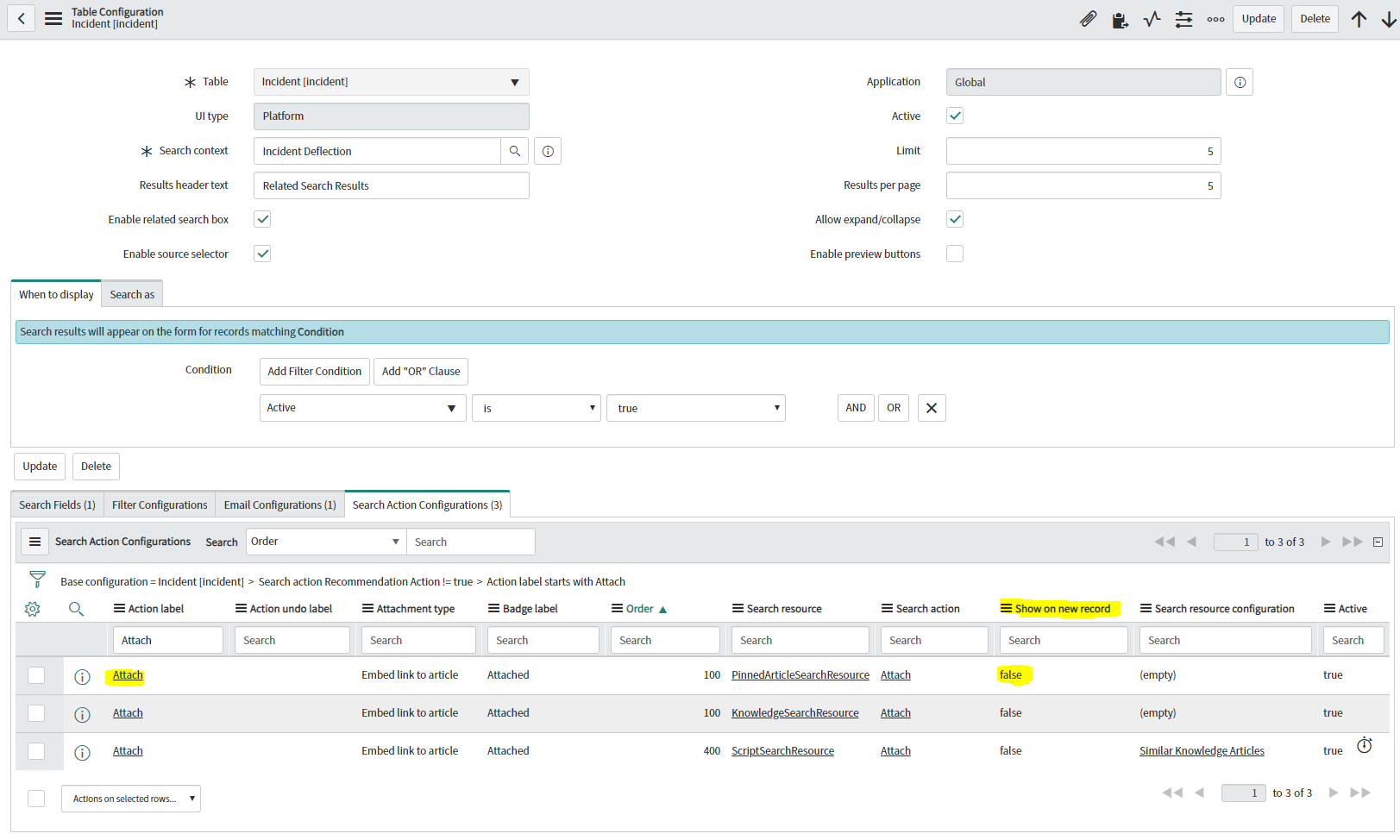Open the ScriptSearchResource link

point(782,751)
